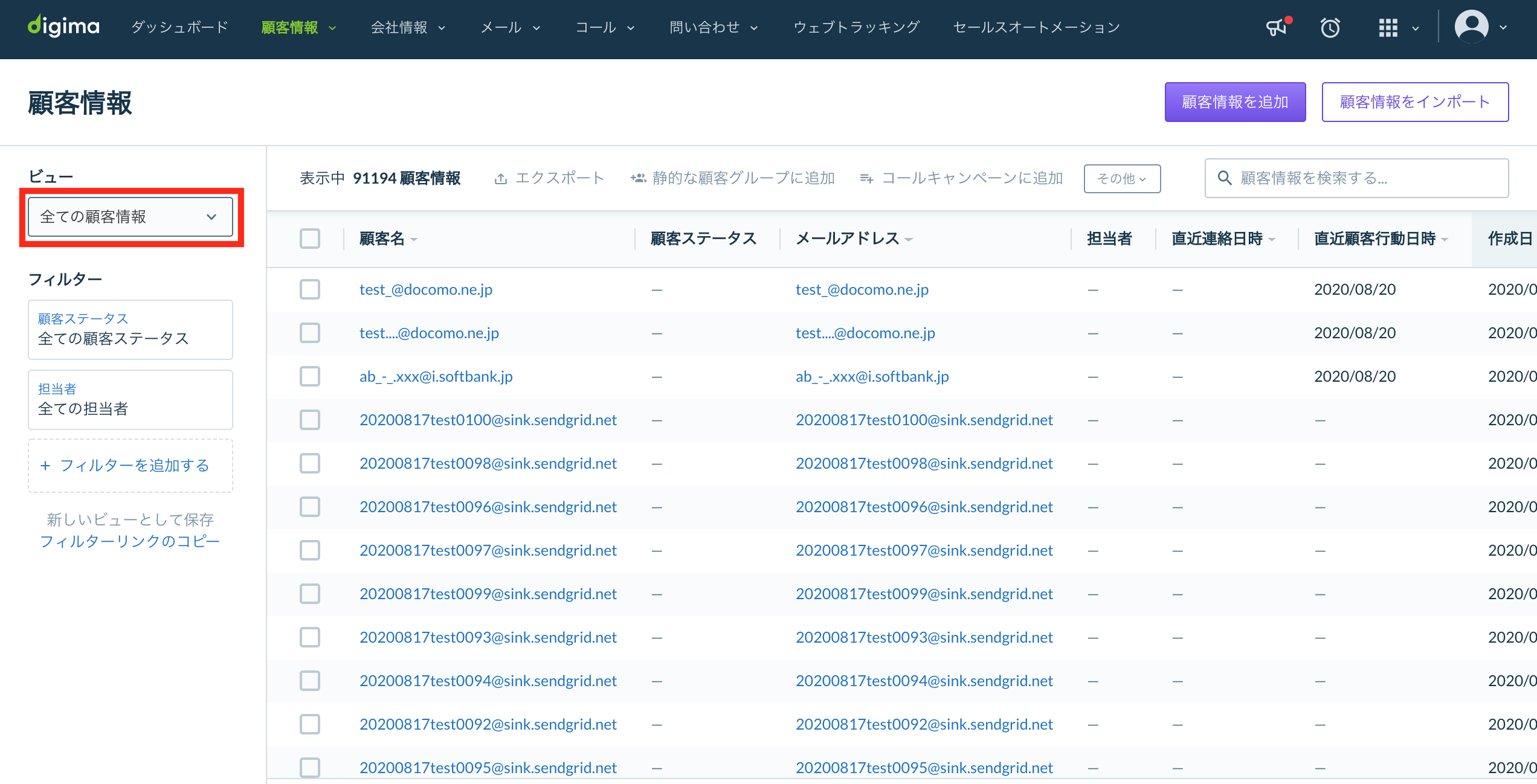Open the 顧客ステータス filter selector
The image size is (1537, 784).
(130, 330)
